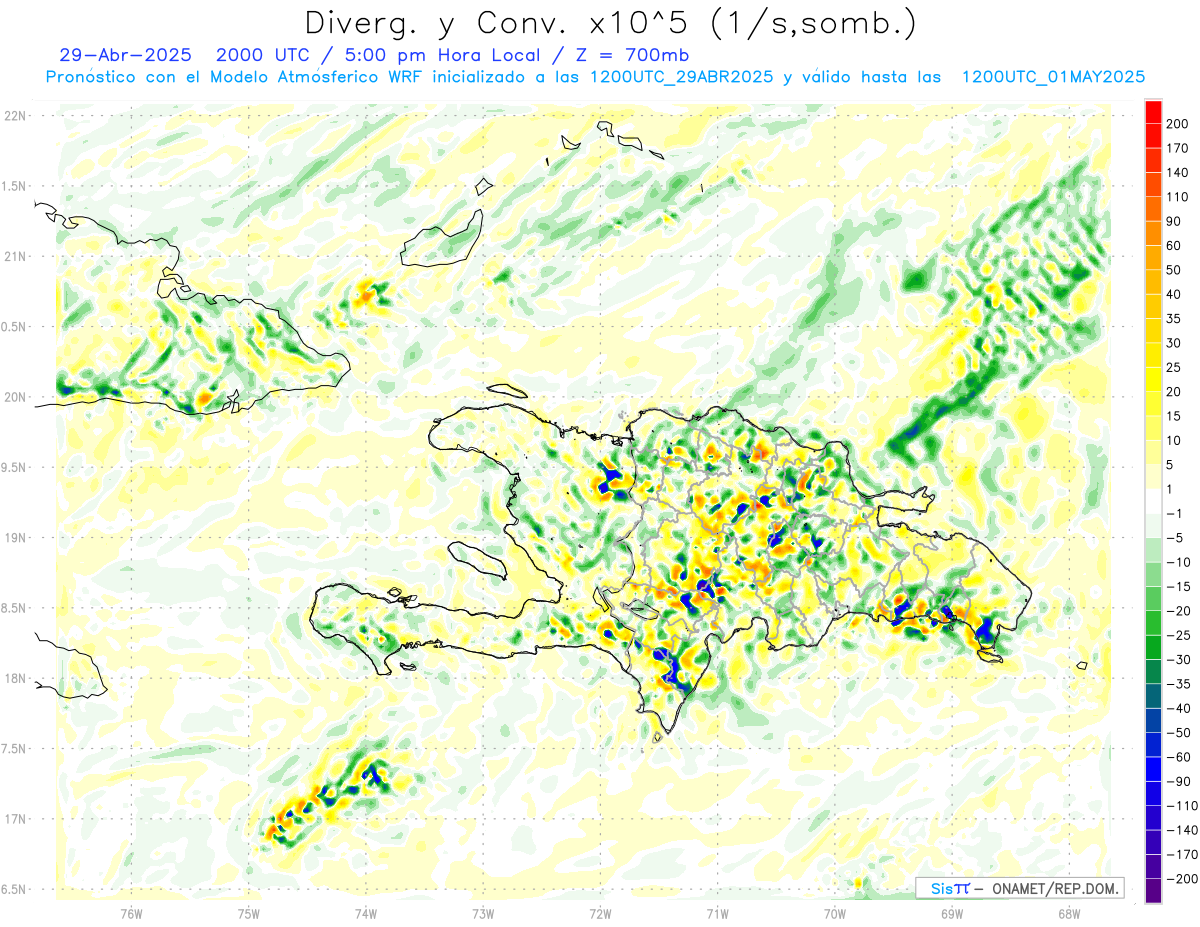
Task: Click the purple swatch ending the color bar
Action: pyautogui.click(x=1153, y=891)
